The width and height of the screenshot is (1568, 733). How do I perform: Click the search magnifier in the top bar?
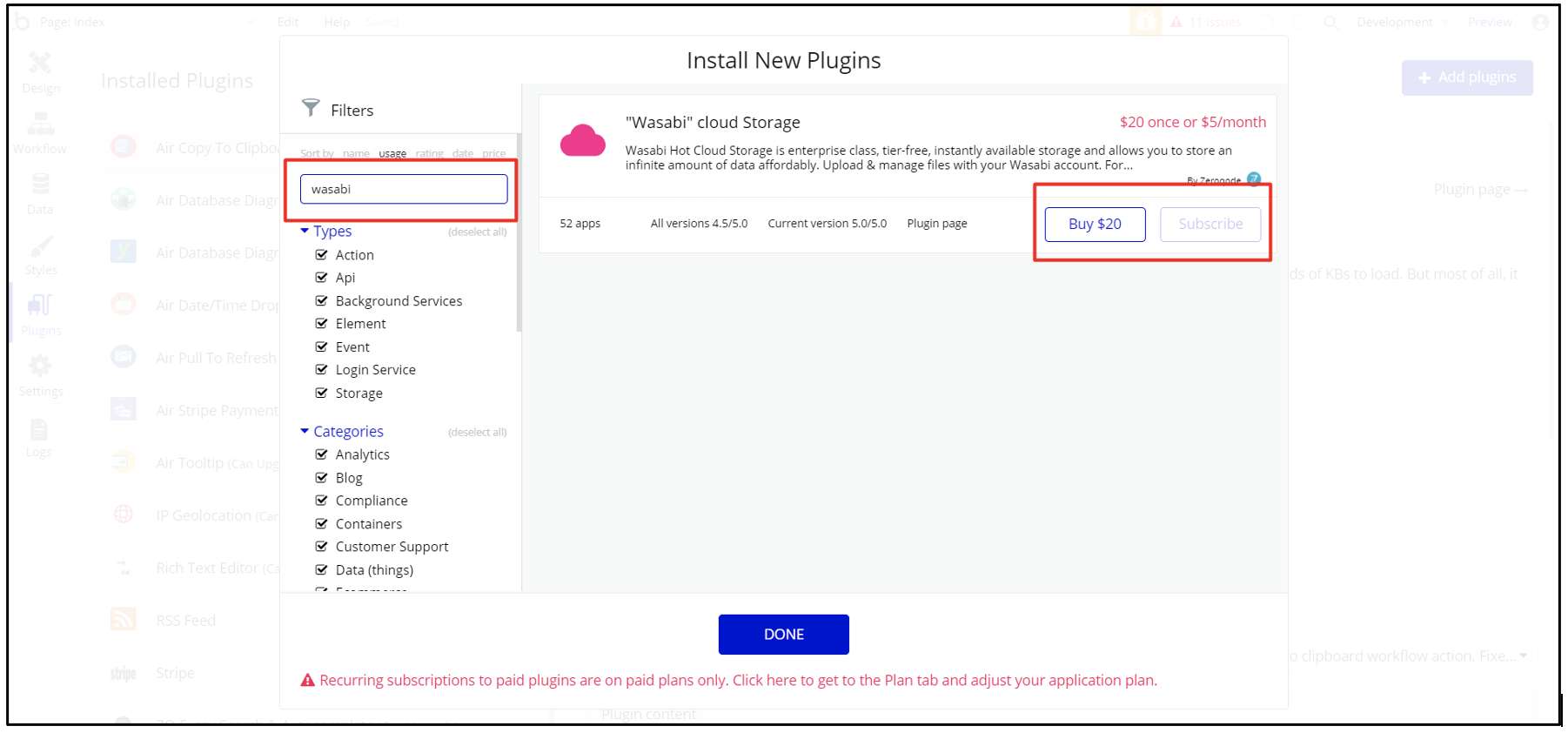(x=1330, y=23)
